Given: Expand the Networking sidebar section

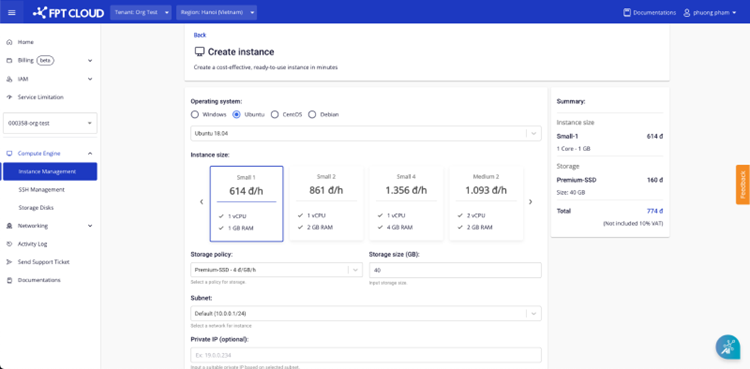Looking at the screenshot, I should coord(90,226).
